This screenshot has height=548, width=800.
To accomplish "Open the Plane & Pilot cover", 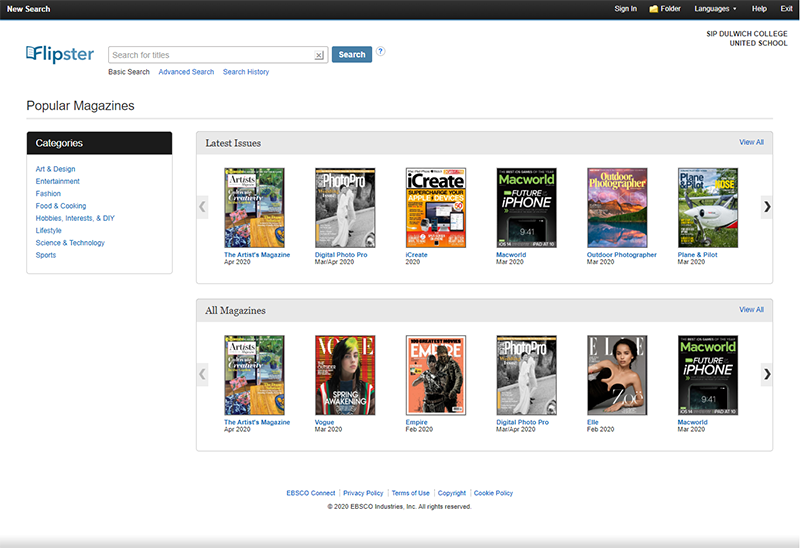I will click(x=708, y=208).
